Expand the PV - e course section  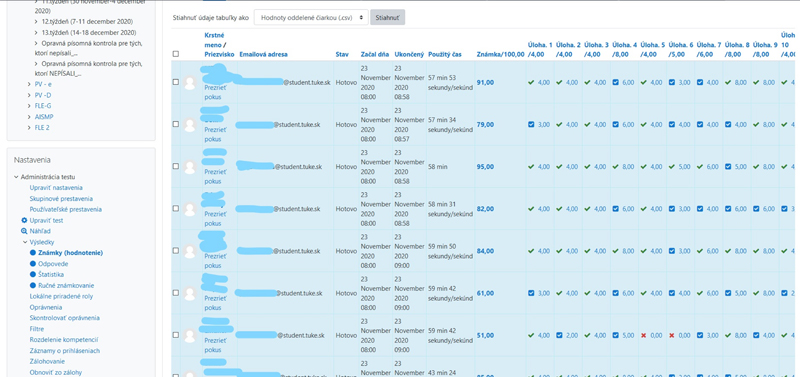click(x=30, y=84)
